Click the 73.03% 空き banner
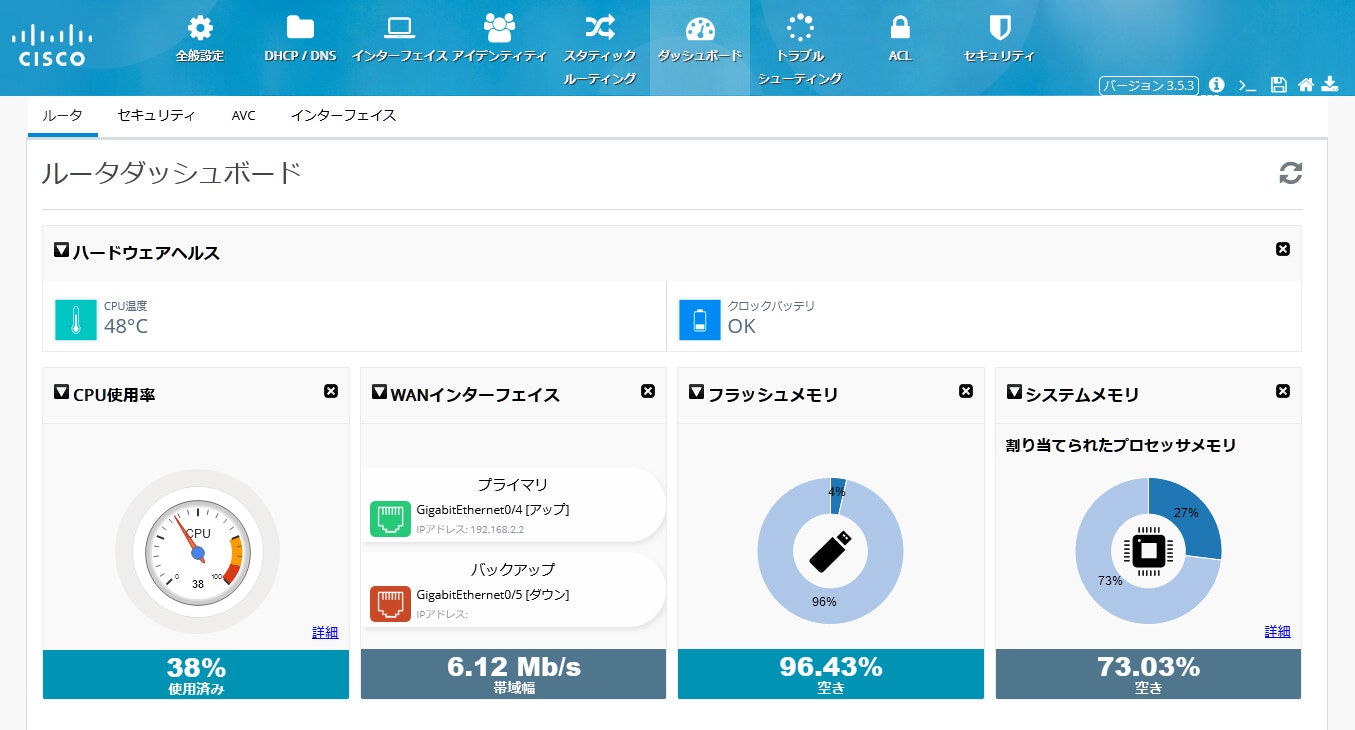Image resolution: width=1355 pixels, height=730 pixels. tap(1148, 674)
